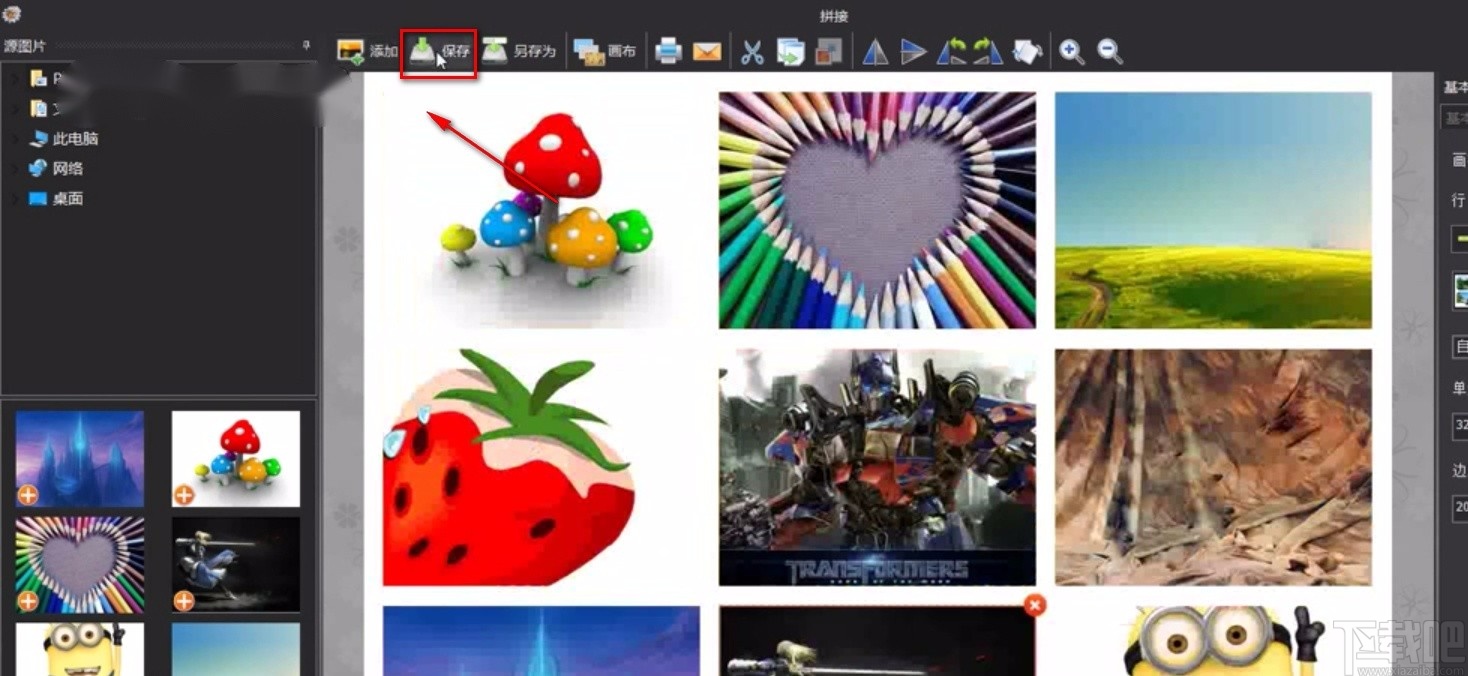Select the pencil heart source thumbnail in left panel
The image size is (1468, 676).
coord(80,565)
